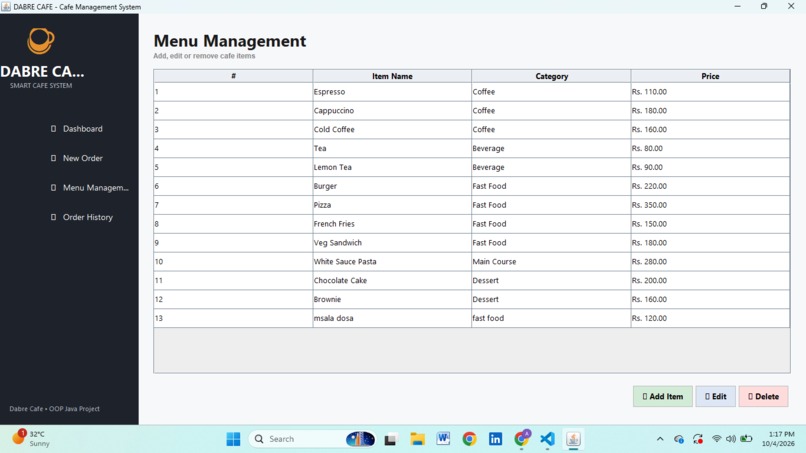Click the Rs. 80.00 price cell
The width and height of the screenshot is (806, 453).
[710, 148]
